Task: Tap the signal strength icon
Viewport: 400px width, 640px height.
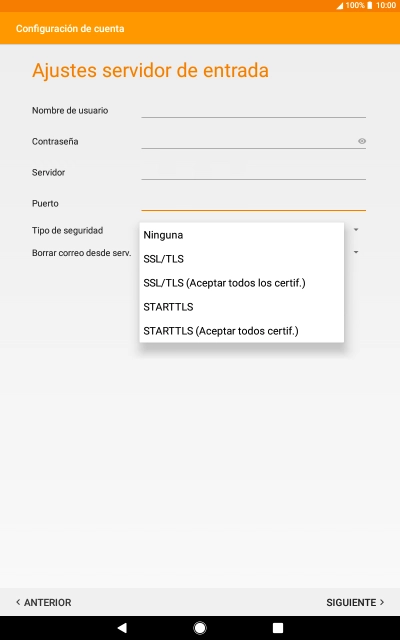Action: (340, 6)
